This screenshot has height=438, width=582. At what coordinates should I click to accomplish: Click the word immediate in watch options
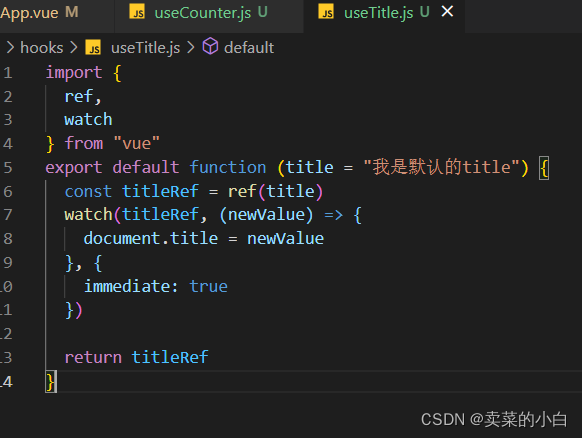126,286
